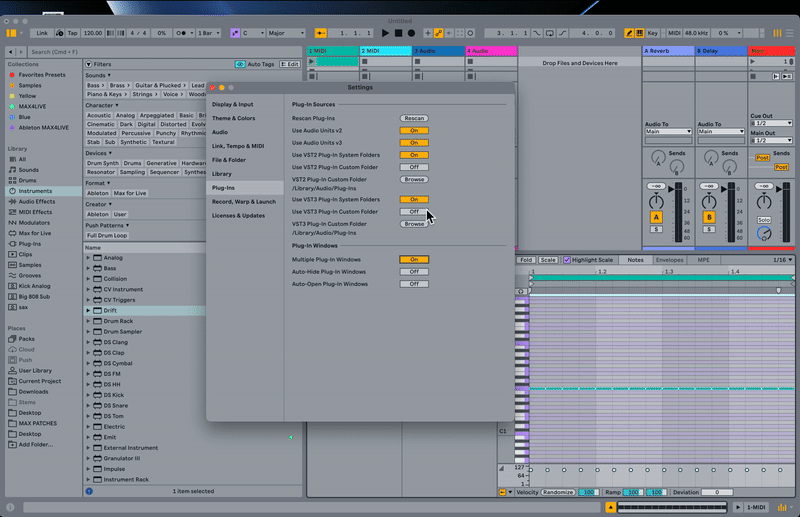Click the Stop button in the transport
The height and width of the screenshot is (517, 800).
pyautogui.click(x=398, y=33)
